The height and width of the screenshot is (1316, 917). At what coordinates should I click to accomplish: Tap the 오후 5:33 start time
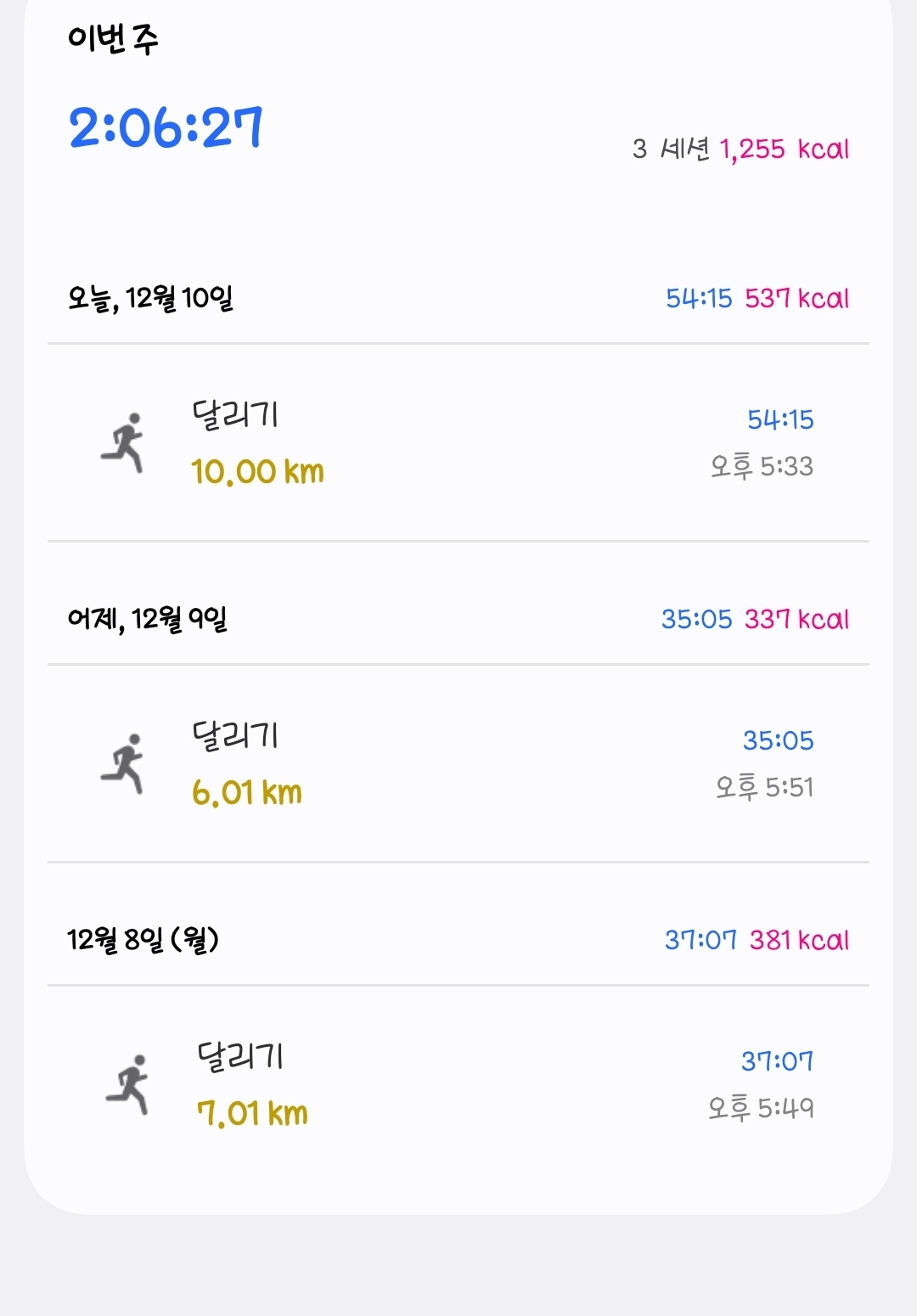[762, 466]
